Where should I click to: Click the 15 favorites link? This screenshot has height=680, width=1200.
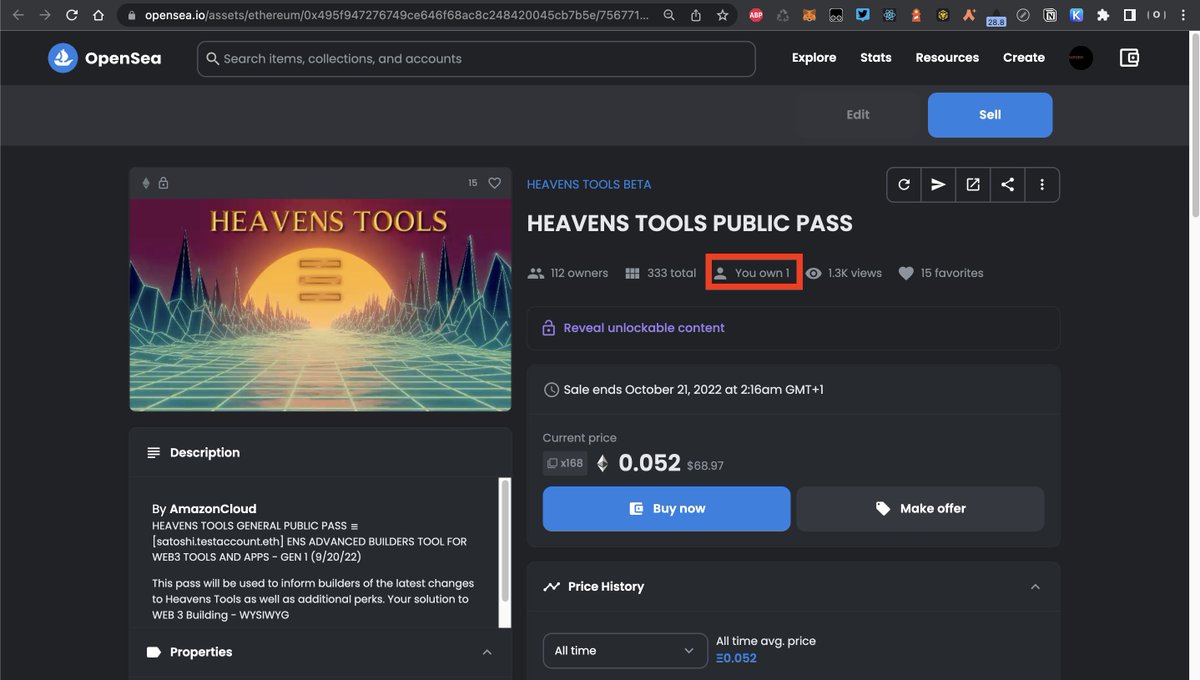(941, 273)
